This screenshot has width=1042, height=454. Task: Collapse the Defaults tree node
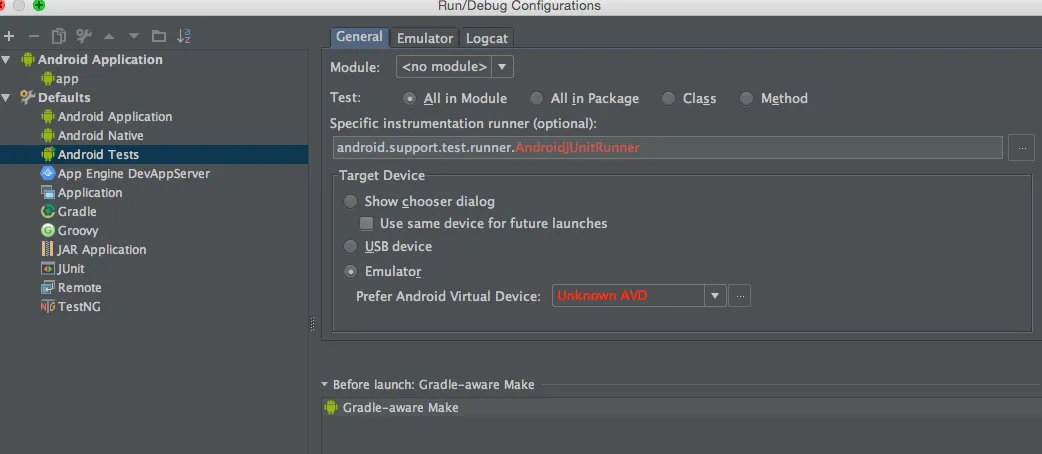click(x=7, y=98)
